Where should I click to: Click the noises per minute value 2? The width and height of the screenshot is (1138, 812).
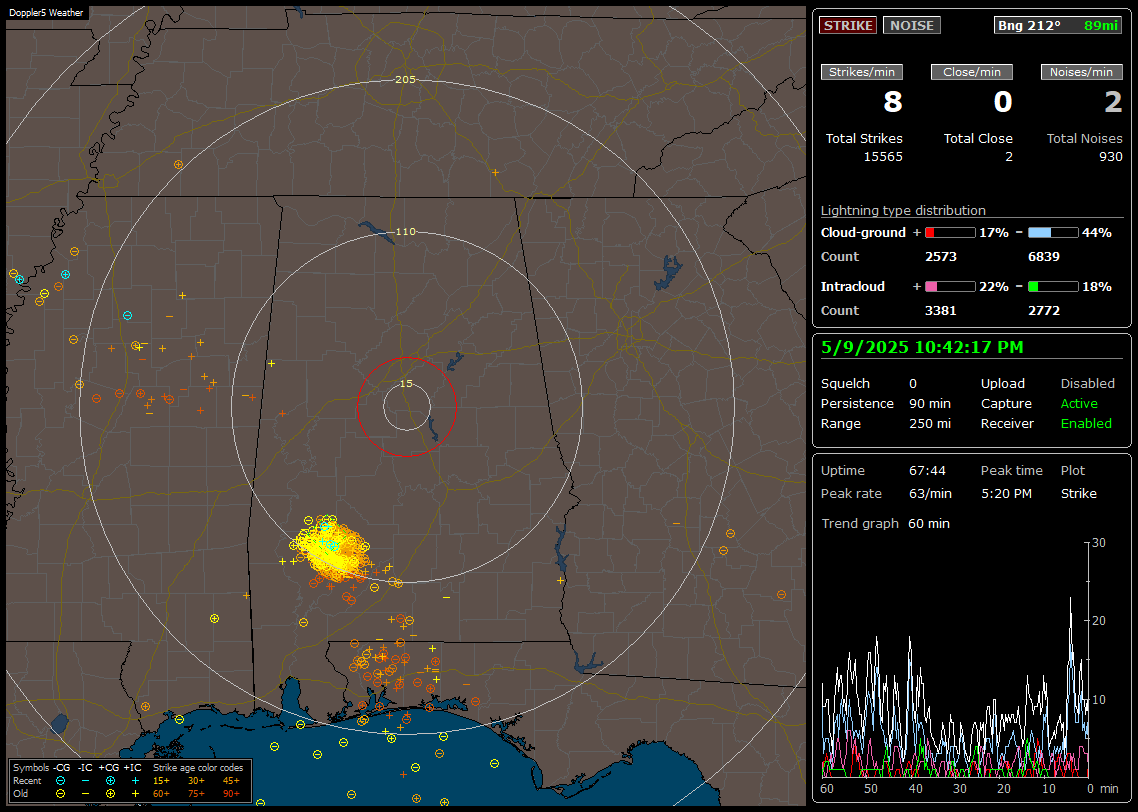coord(1113,102)
